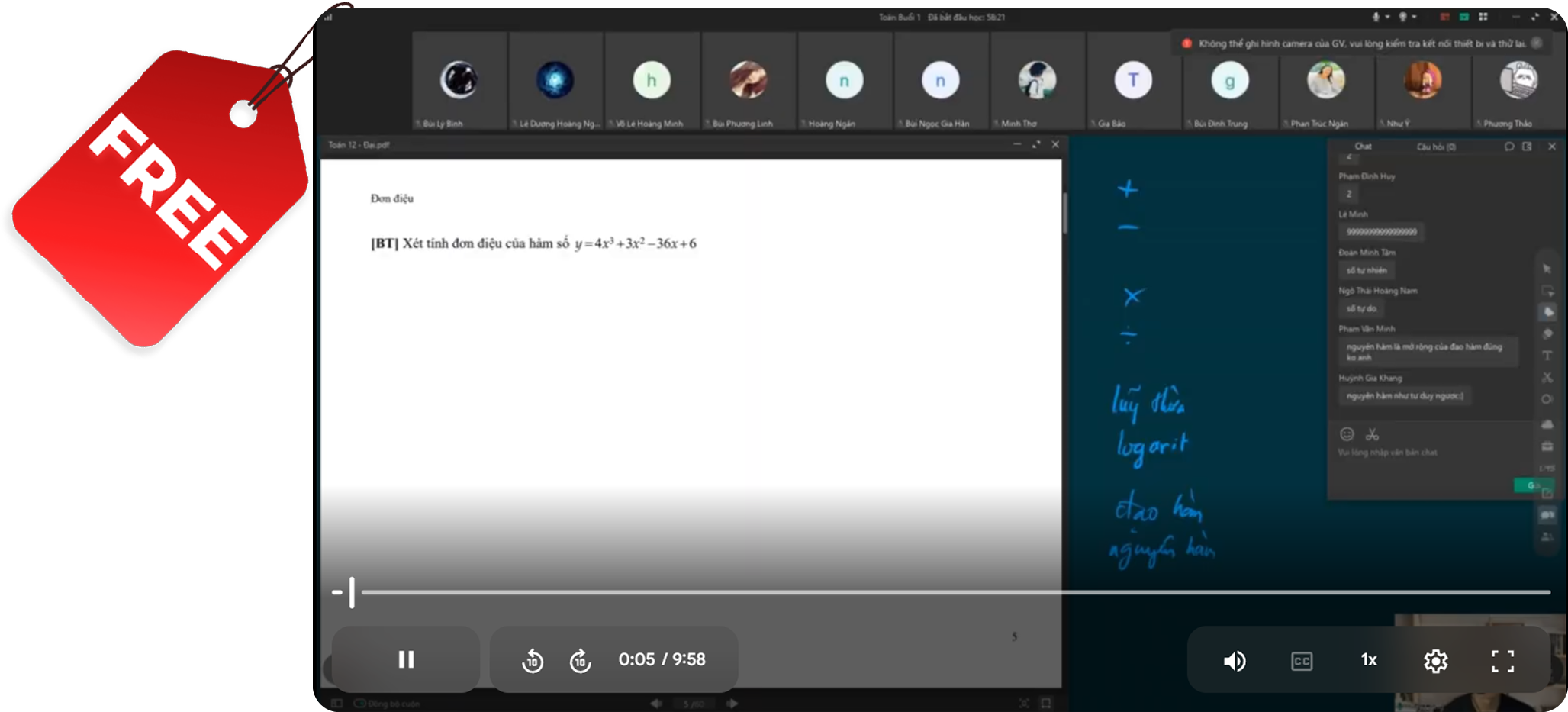Click the cloud icon in whiteboard toolbar
The height and width of the screenshot is (712, 1568).
click(1547, 424)
